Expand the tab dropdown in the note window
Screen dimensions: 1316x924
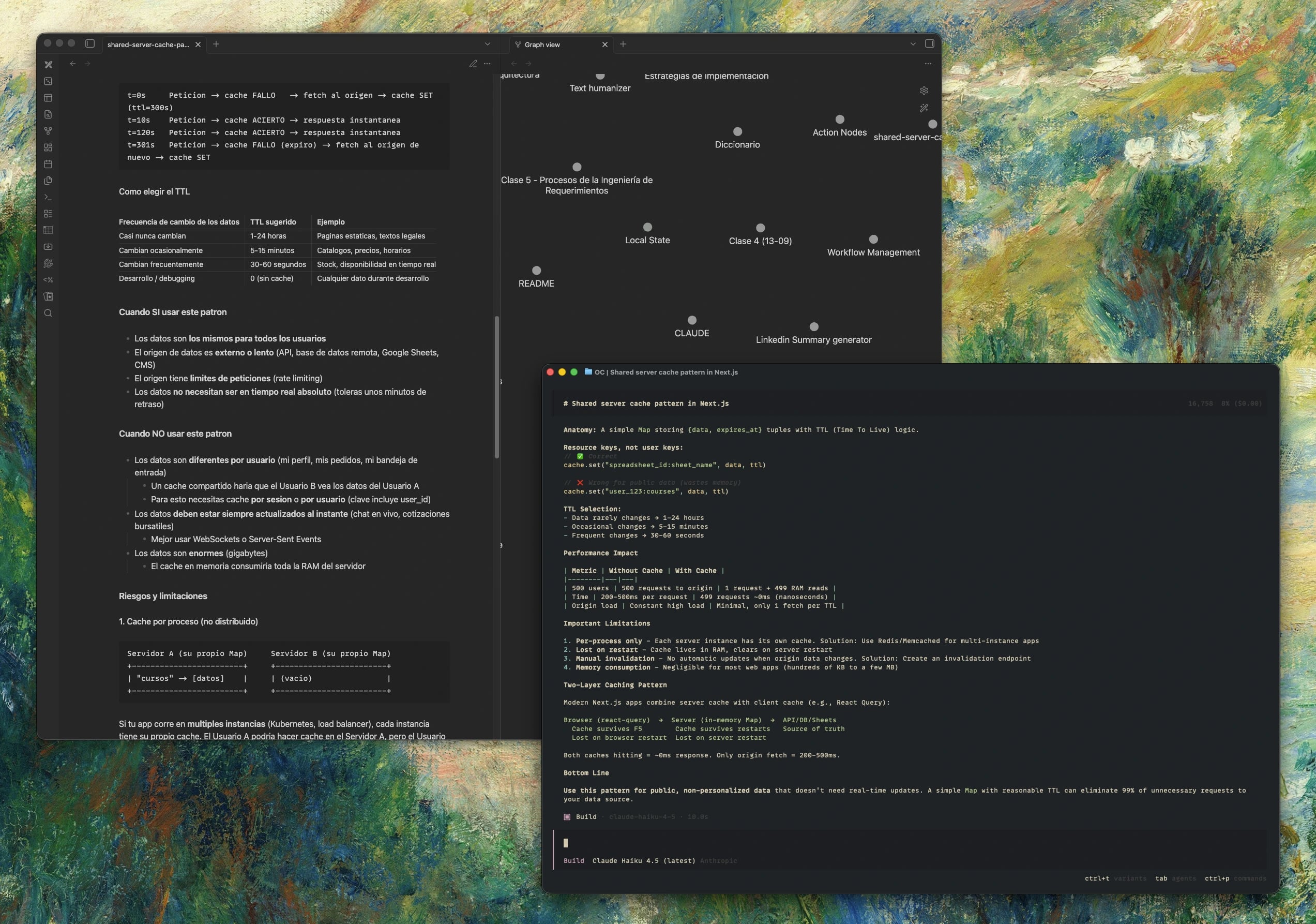(487, 44)
